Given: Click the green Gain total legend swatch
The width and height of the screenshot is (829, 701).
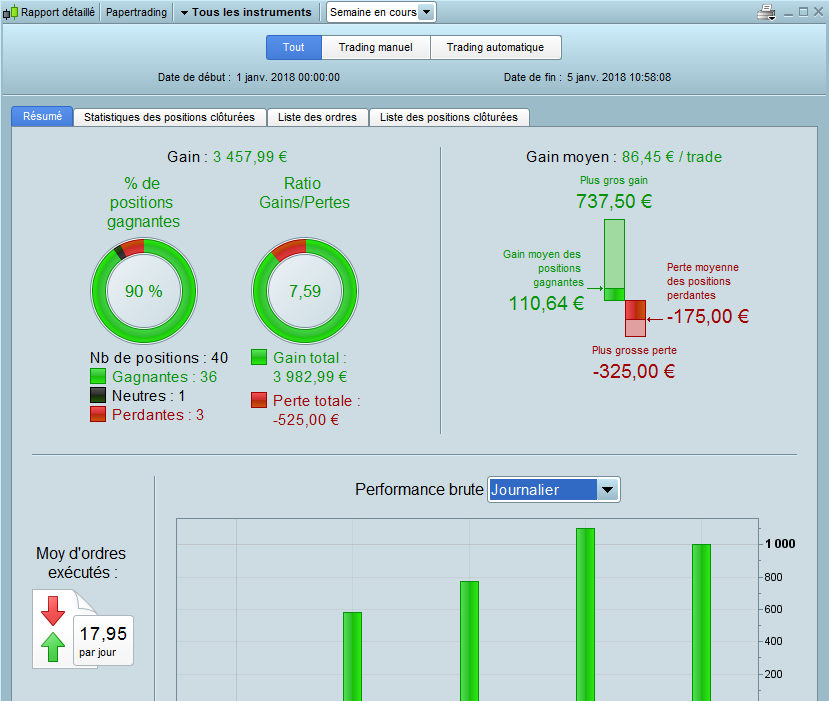Looking at the screenshot, I should (259, 357).
